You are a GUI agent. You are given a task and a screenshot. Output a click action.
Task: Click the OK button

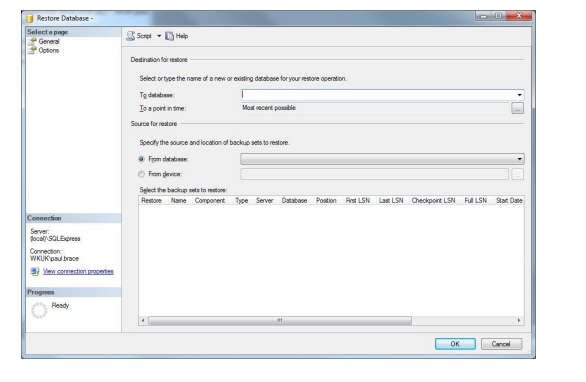pyautogui.click(x=455, y=344)
